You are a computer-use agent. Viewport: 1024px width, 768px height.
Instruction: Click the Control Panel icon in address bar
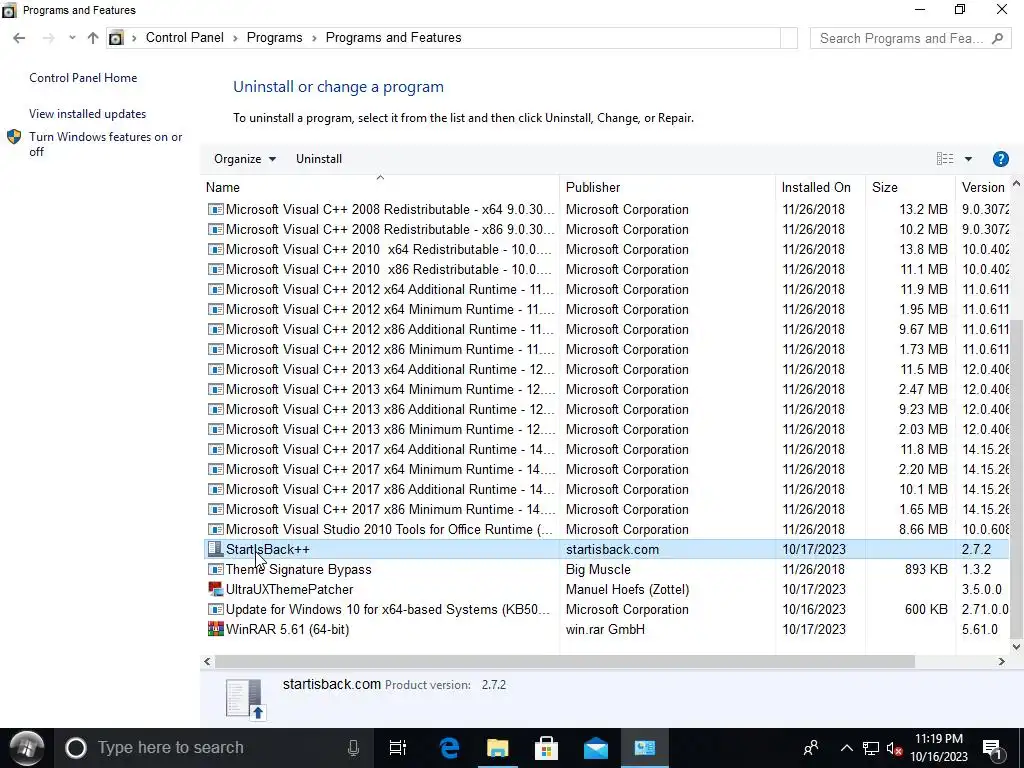[116, 38]
